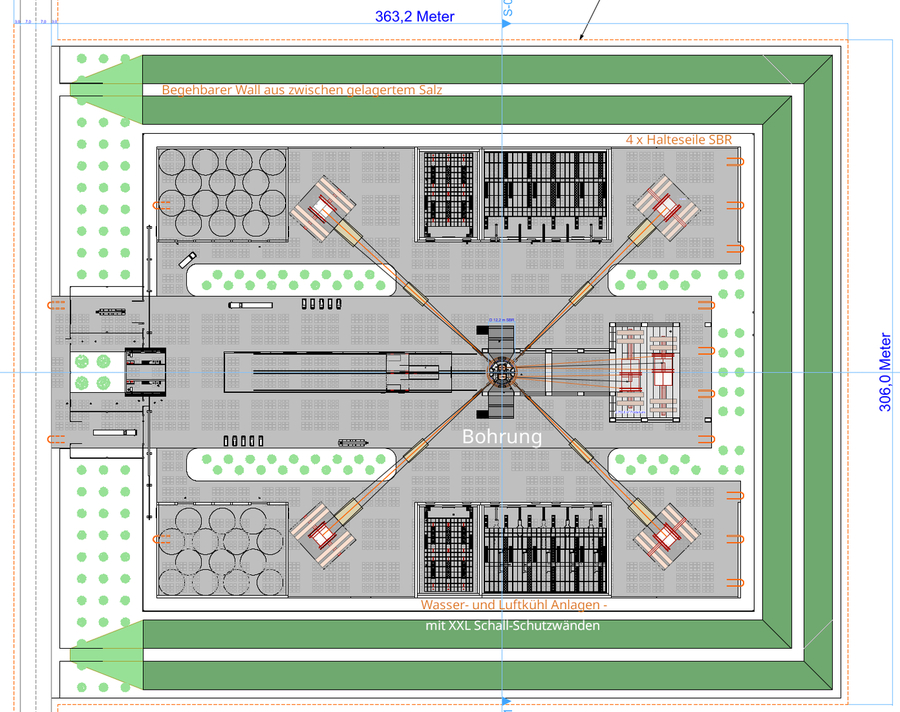Select the dark green wall on right side

coord(818,372)
